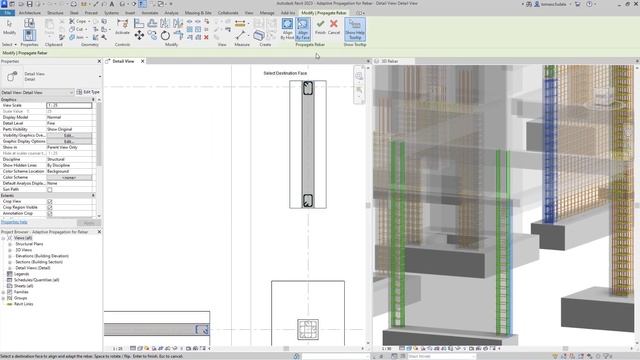Click the zoom control in Detail View navigation bar

(359, 76)
